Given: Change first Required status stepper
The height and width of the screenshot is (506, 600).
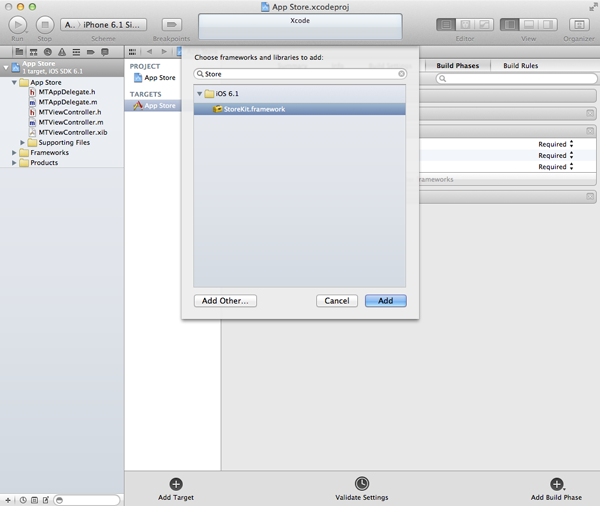Looking at the screenshot, I should point(571,144).
